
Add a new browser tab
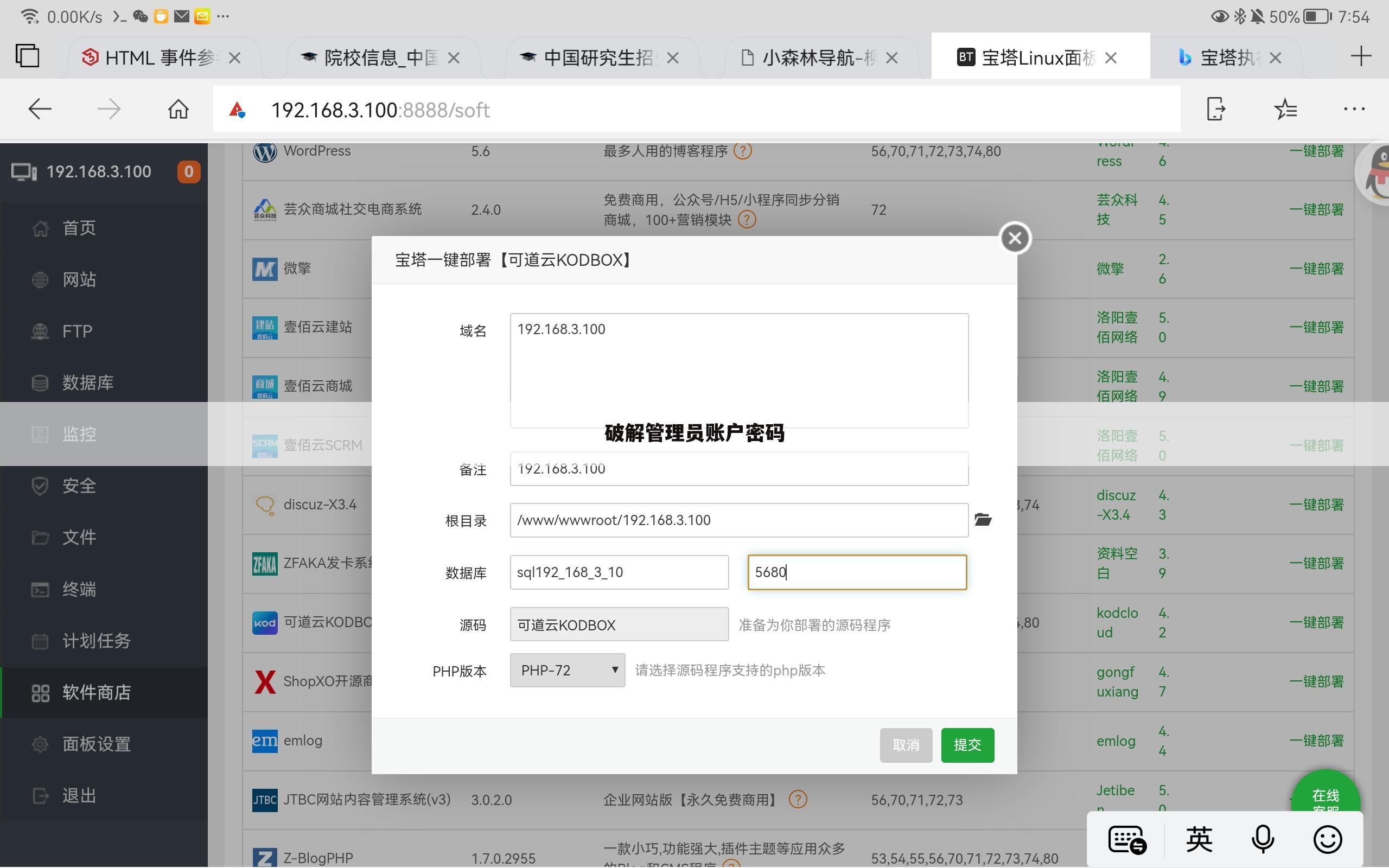pos(1360,56)
